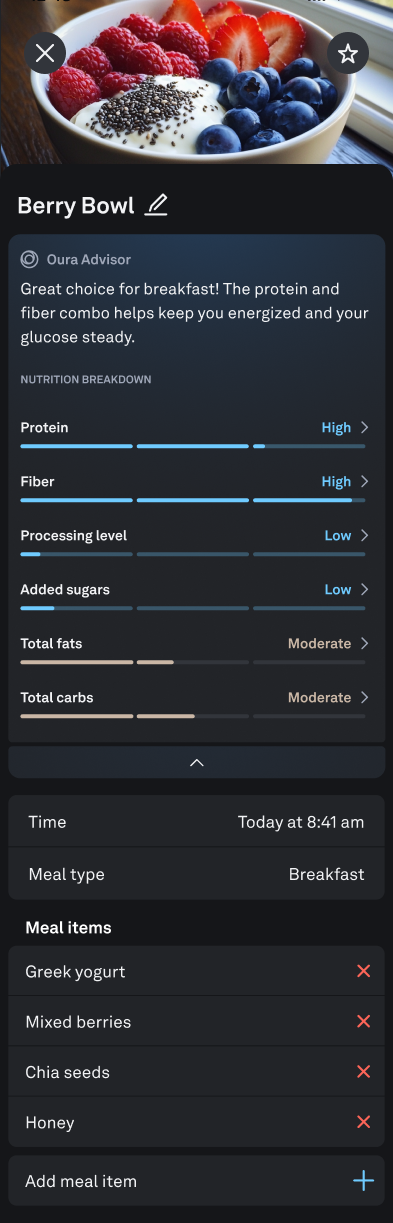This screenshot has height=1223, width=393.
Task: Open Fiber breakdown via chevron
Action: click(x=364, y=481)
